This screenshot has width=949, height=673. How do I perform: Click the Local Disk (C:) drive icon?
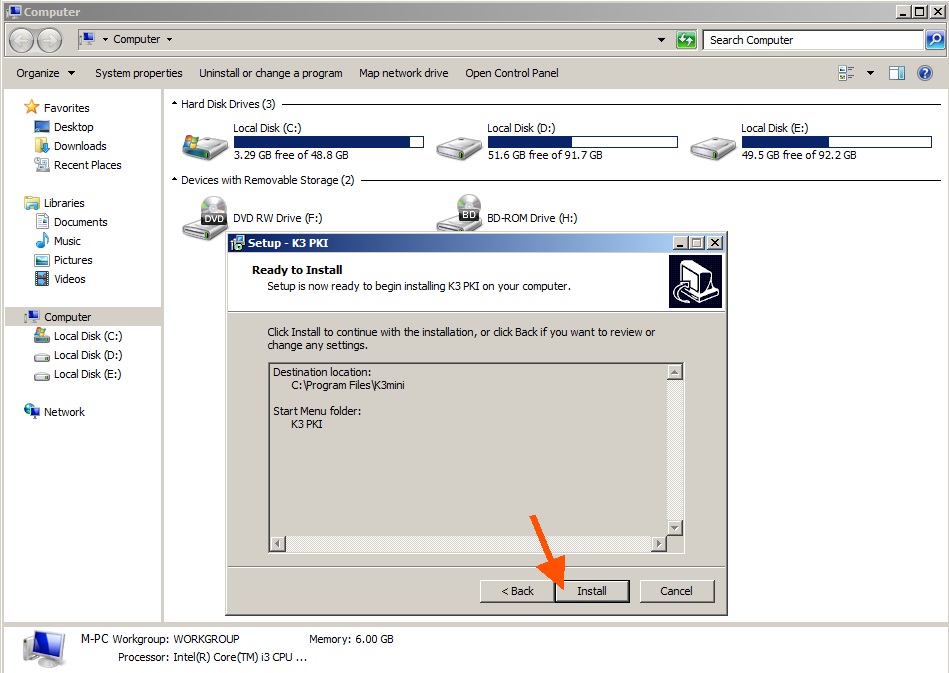204,146
